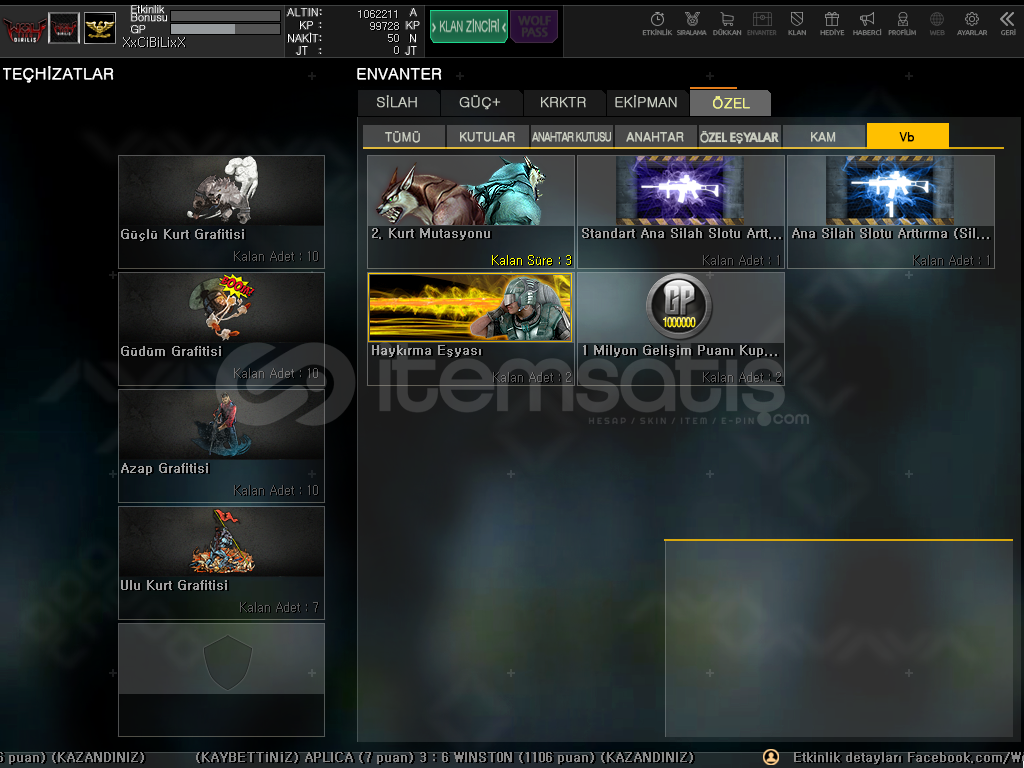1024x768 pixels.
Task: Switch to the SİLAH tab
Action: point(397,103)
